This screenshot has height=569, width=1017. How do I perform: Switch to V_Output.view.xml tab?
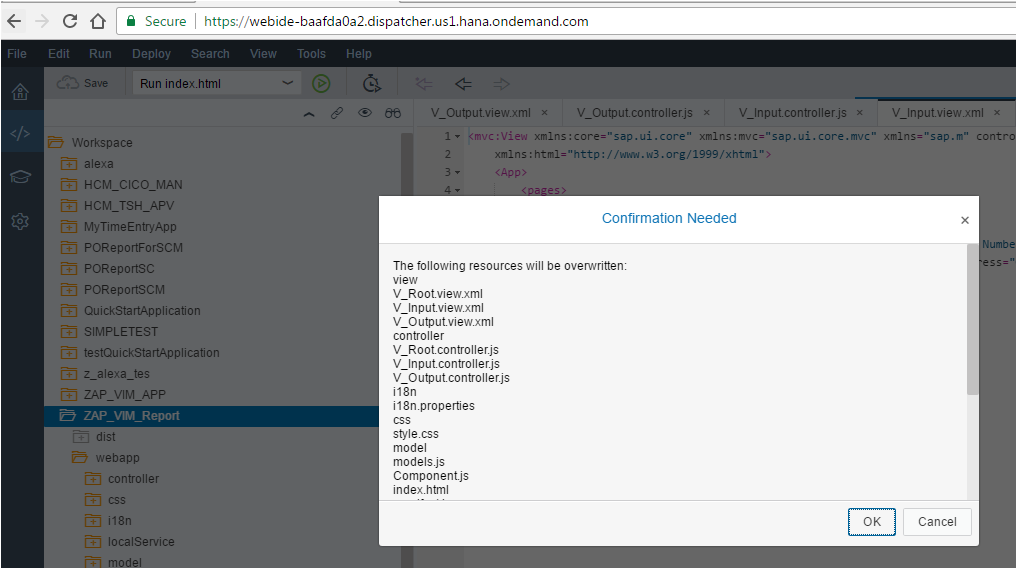coord(481,113)
